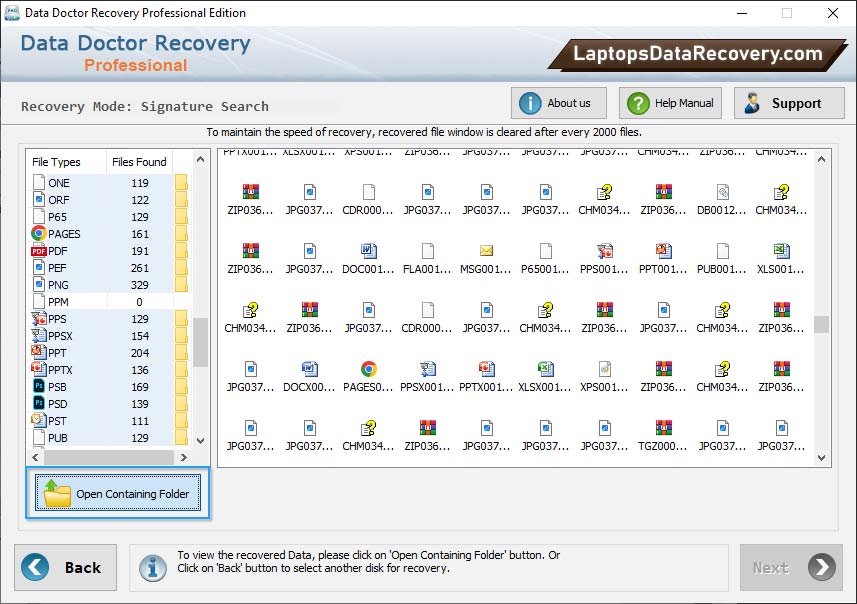Select the PUB row in file types
The width and height of the screenshot is (857, 604).
[x=109, y=438]
